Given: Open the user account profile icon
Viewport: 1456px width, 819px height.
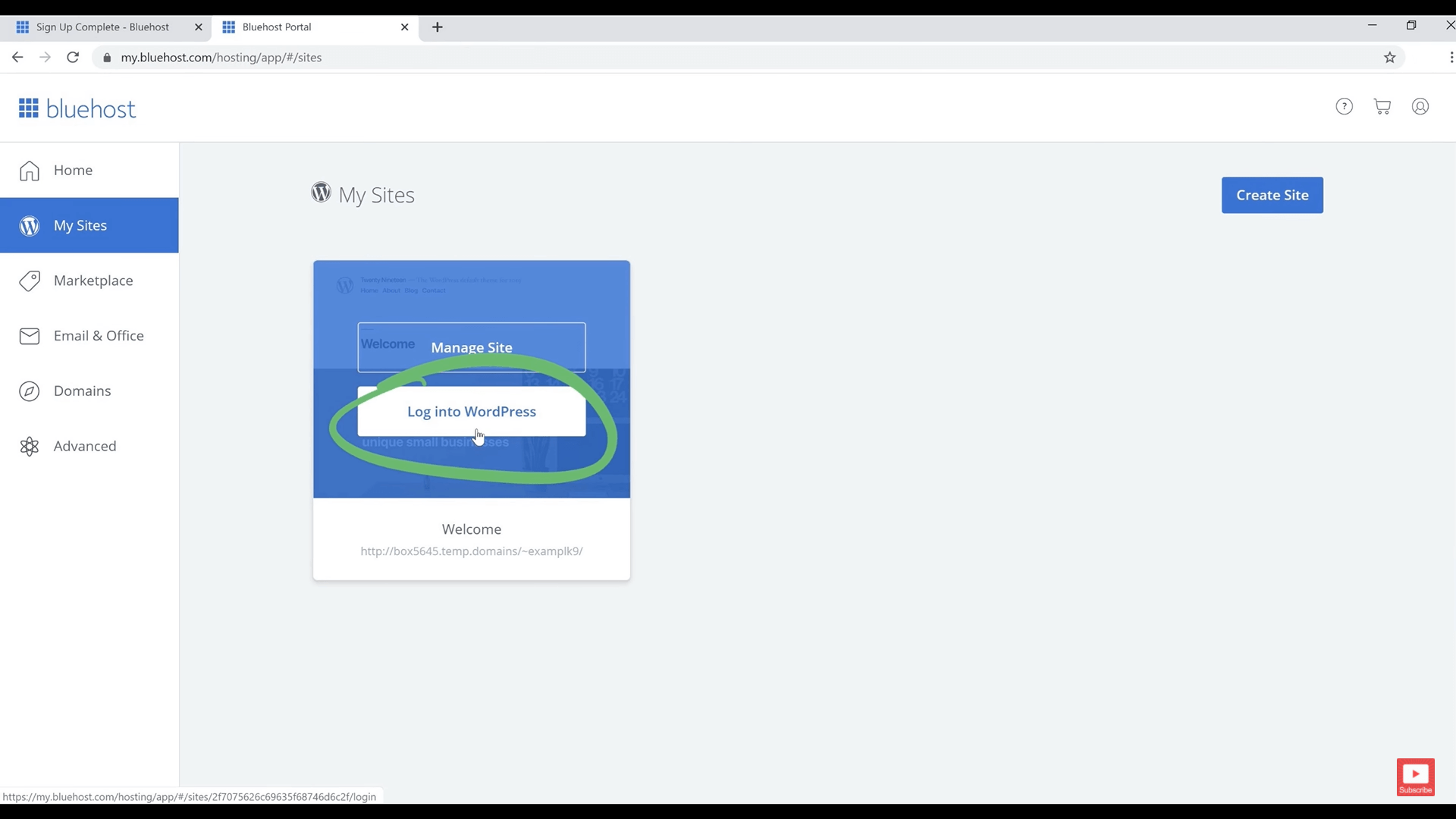Looking at the screenshot, I should point(1420,107).
